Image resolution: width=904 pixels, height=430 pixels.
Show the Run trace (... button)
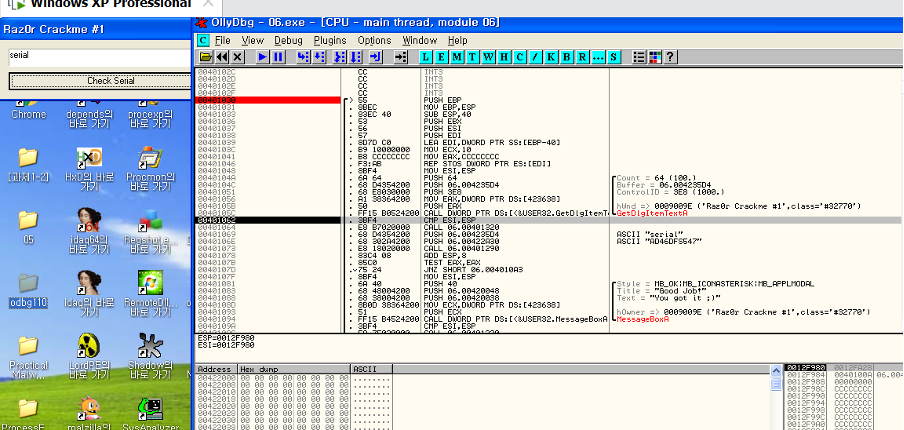coord(597,57)
